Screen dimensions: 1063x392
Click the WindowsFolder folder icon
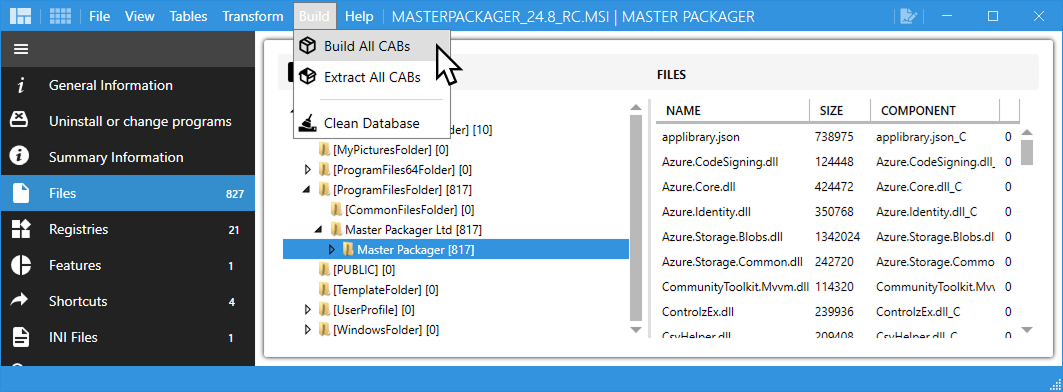(x=324, y=330)
